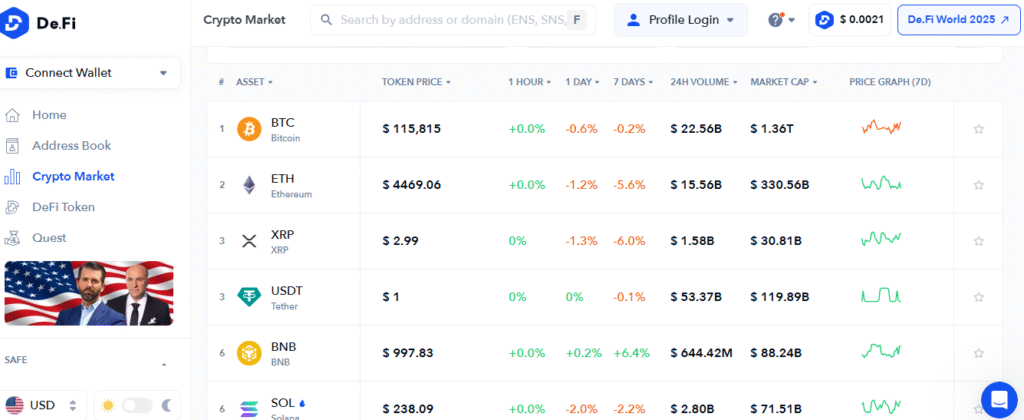The image size is (1024, 420).
Task: Collapse the SAFE sidebar section
Action: (x=164, y=364)
